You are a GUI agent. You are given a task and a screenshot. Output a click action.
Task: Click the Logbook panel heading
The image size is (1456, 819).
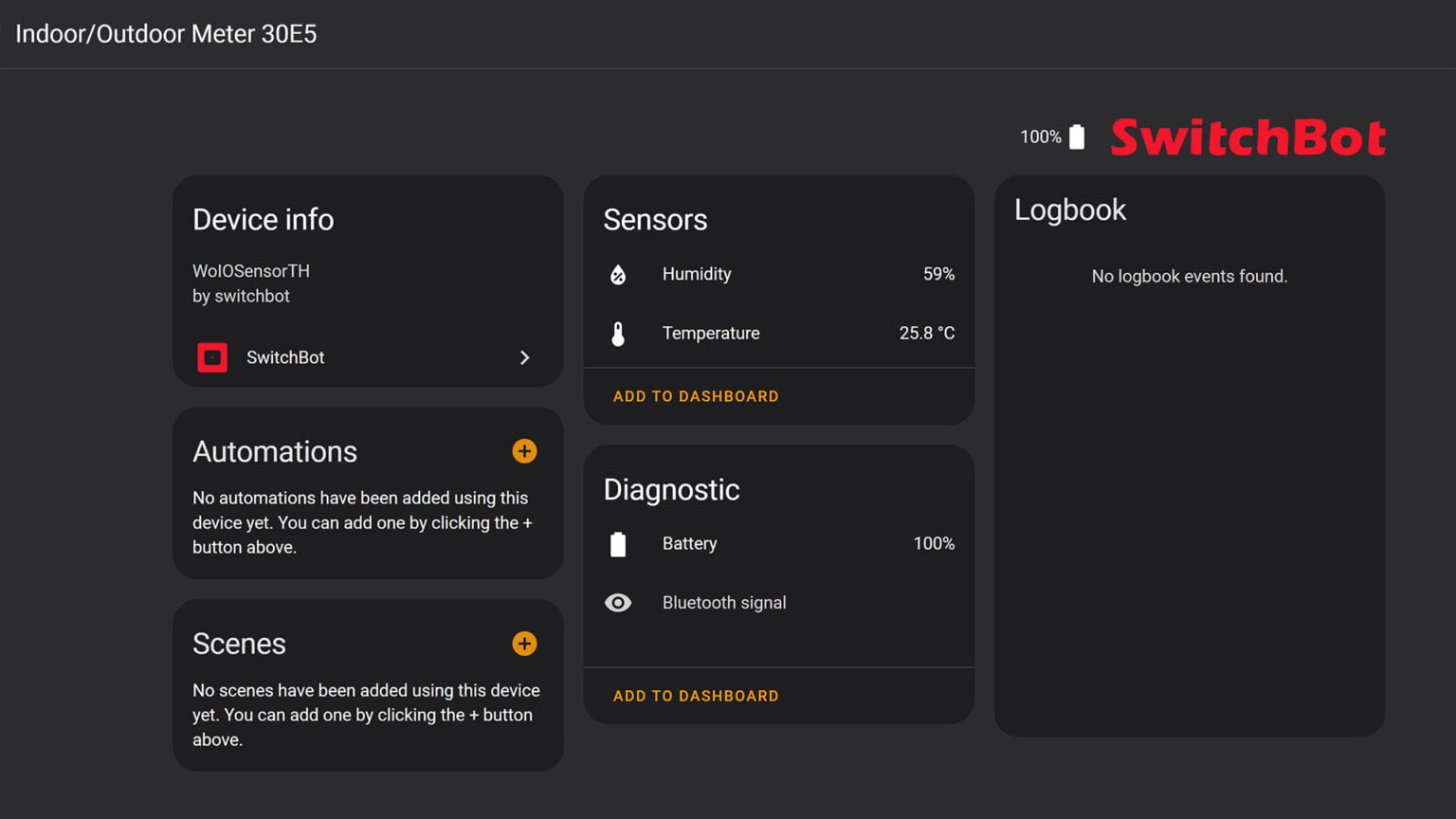pyautogui.click(x=1070, y=209)
